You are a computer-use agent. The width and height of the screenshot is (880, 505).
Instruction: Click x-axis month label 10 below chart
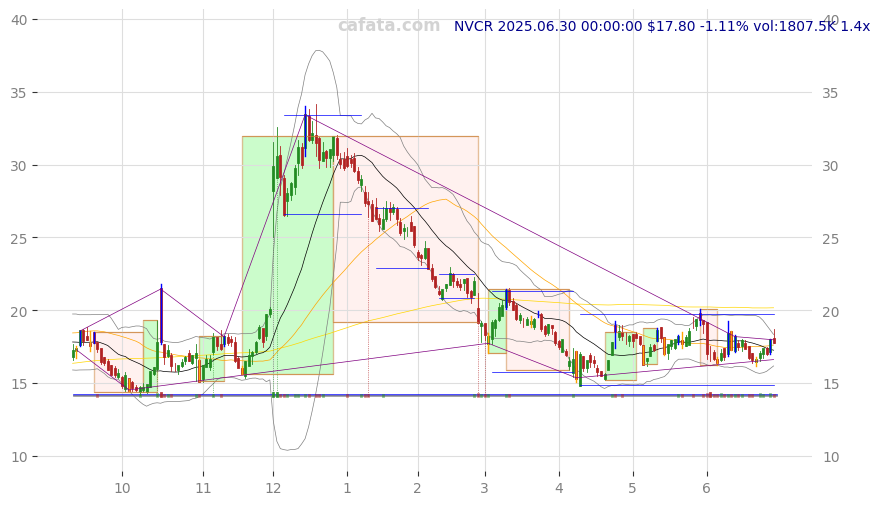click(x=122, y=488)
